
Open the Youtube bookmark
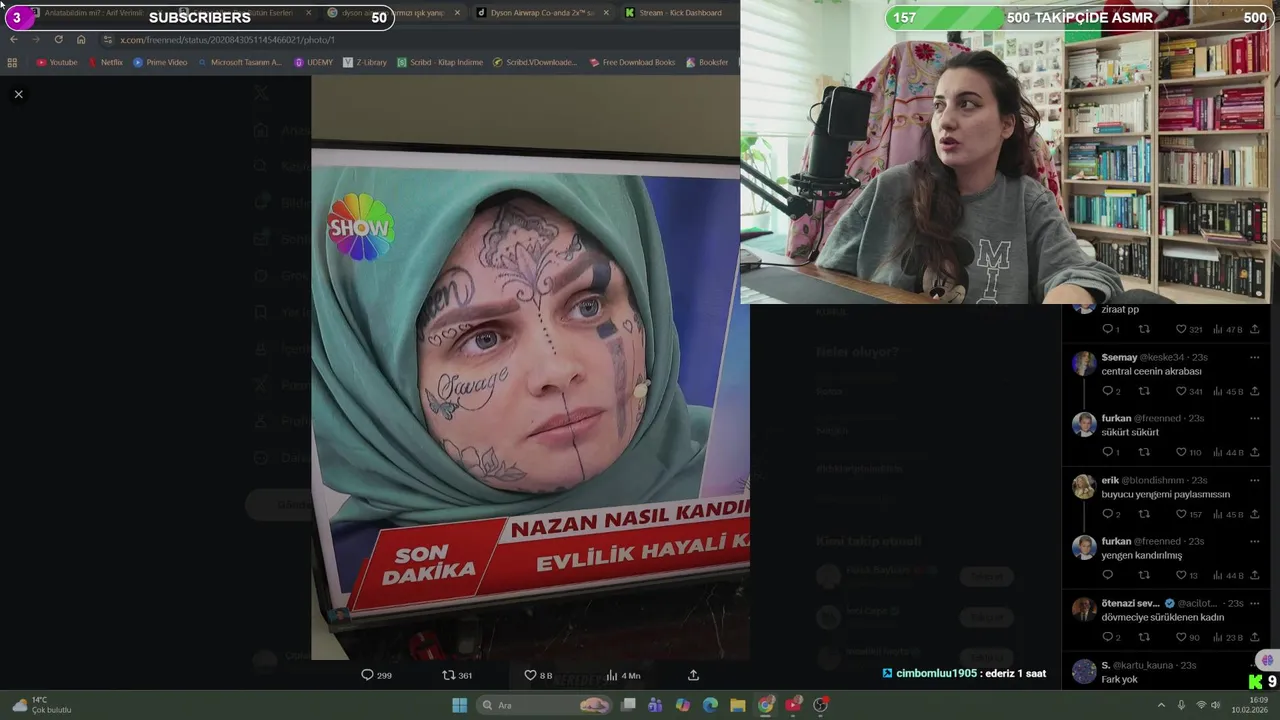click(56, 62)
